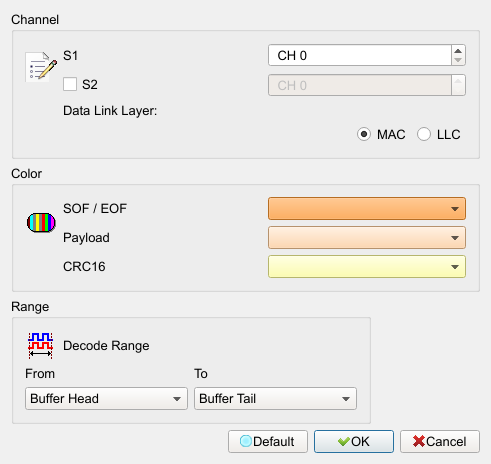Screen dimensions: 491x464
Task: Increment the S1 channel stepper up
Action: [458, 51]
